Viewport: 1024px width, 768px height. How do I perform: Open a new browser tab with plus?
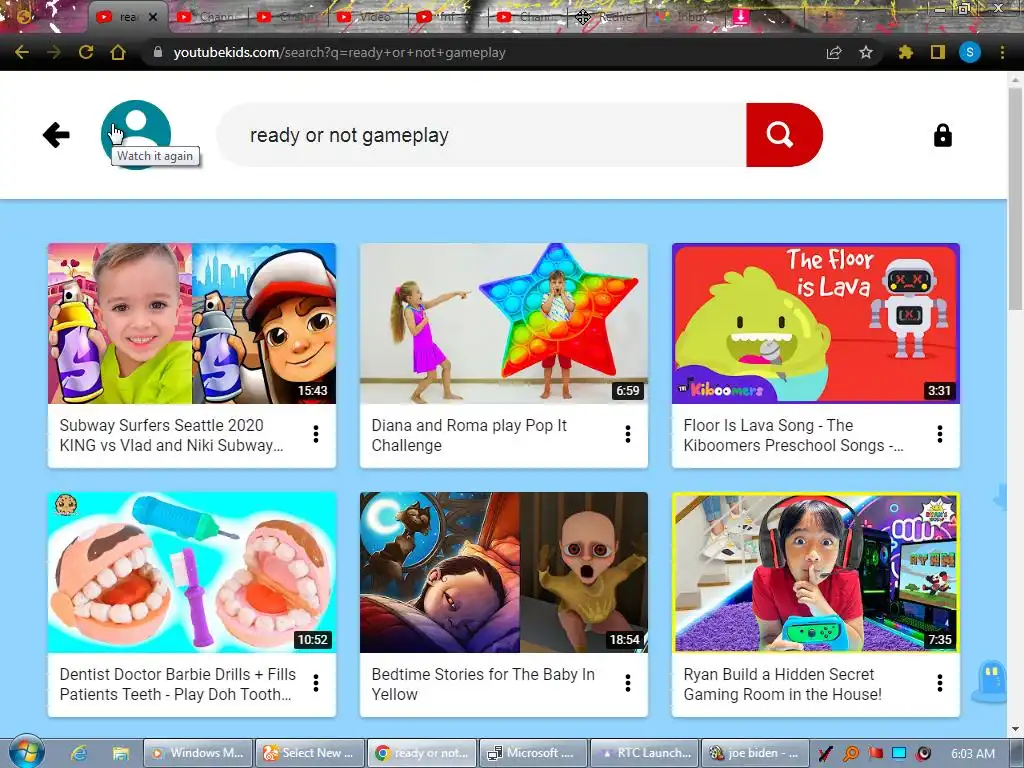[x=827, y=17]
